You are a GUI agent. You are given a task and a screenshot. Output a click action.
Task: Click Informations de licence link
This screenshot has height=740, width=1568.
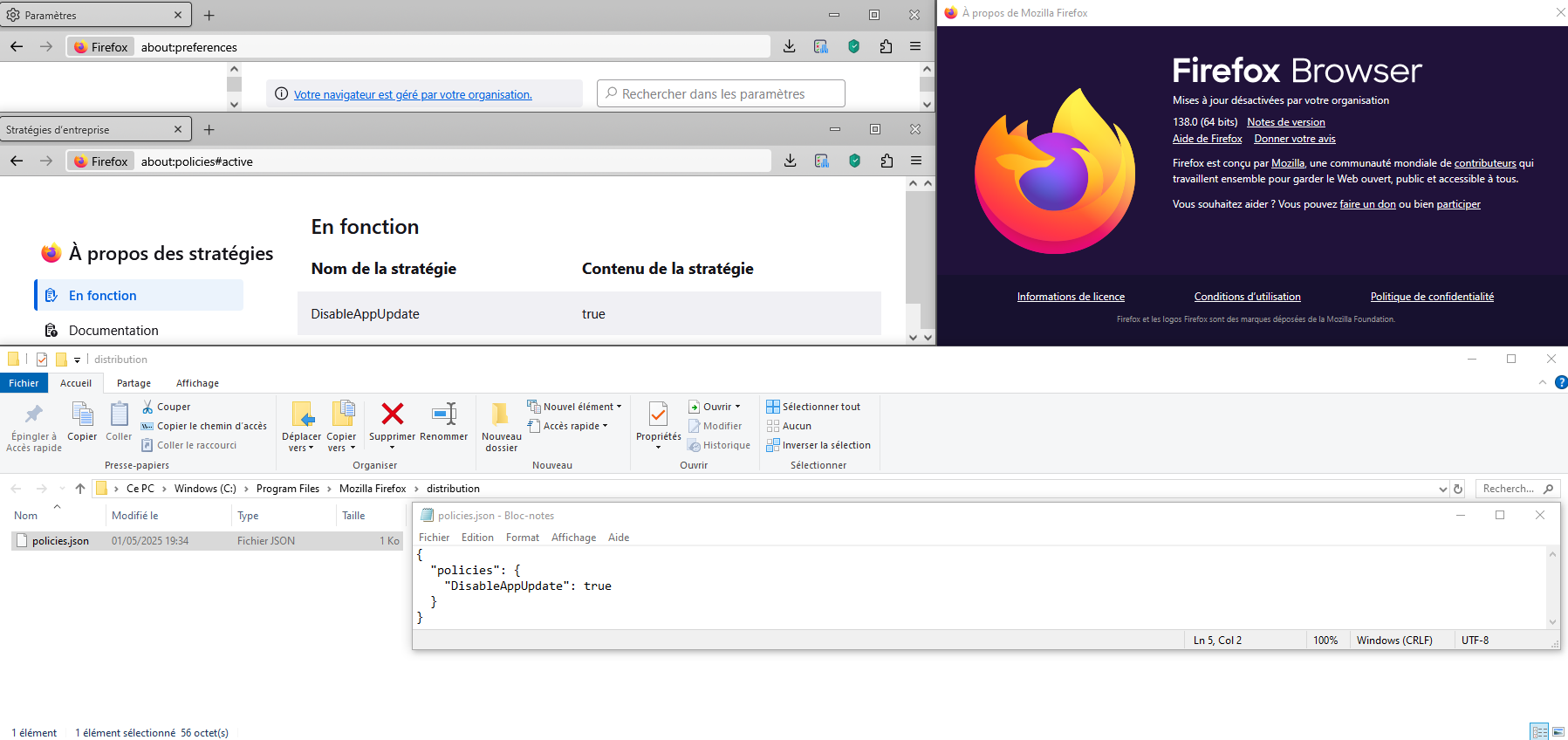click(x=1071, y=297)
